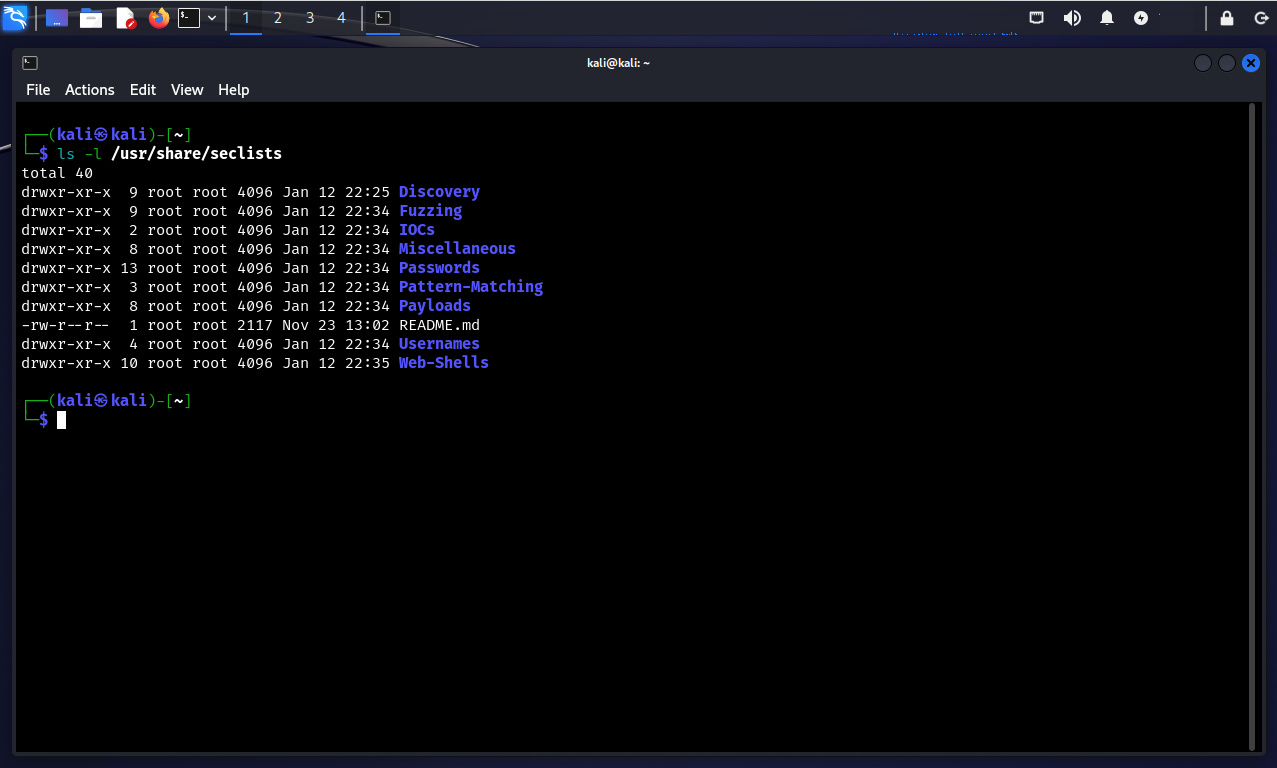
Task: Expand the terminal launcher dropdown arrow
Action: click(212, 18)
